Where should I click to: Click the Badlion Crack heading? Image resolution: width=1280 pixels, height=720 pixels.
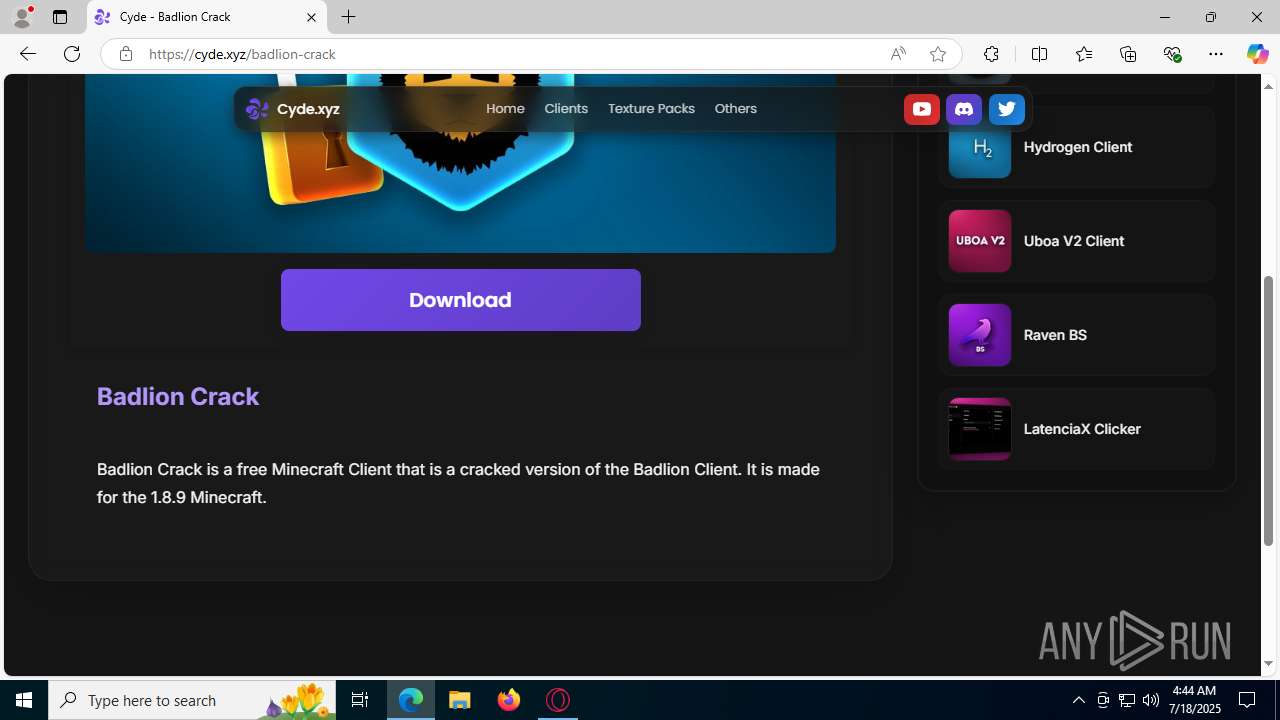point(178,397)
